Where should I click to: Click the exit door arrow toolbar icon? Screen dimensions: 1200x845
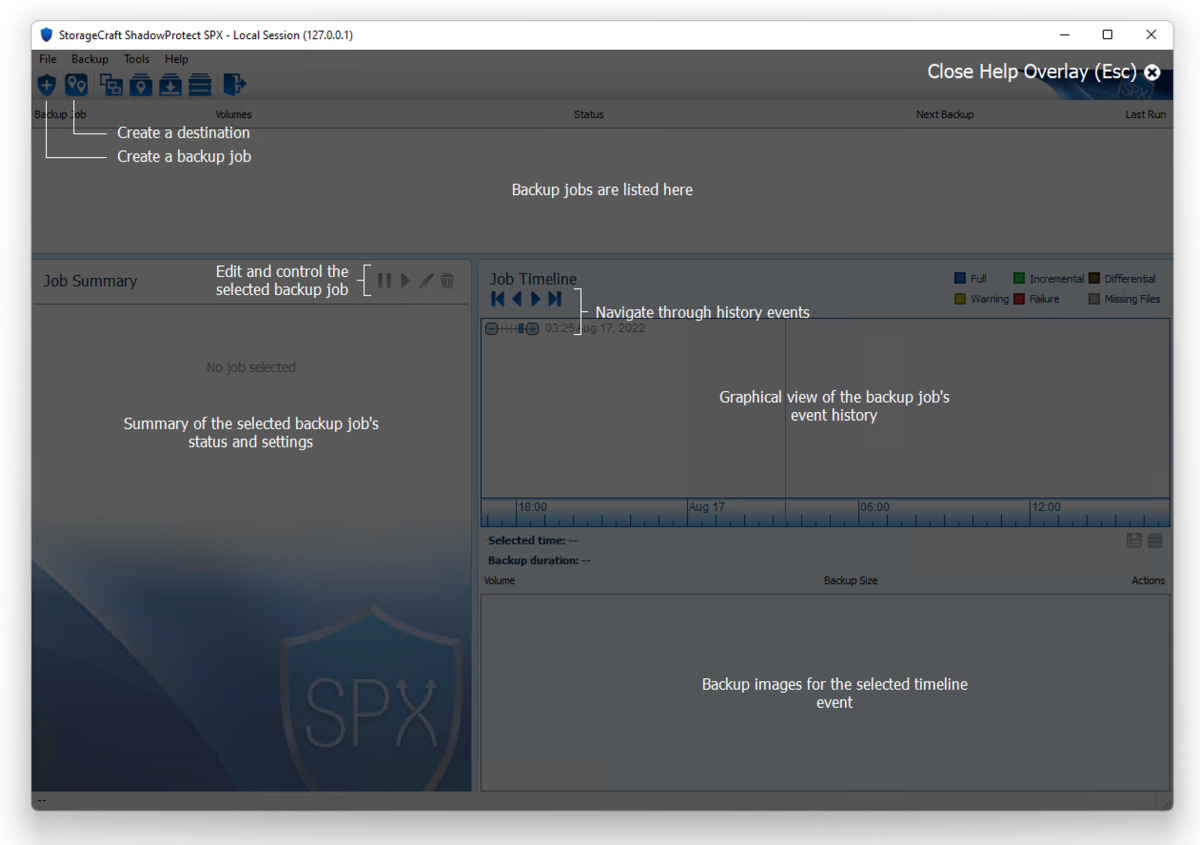coord(234,85)
